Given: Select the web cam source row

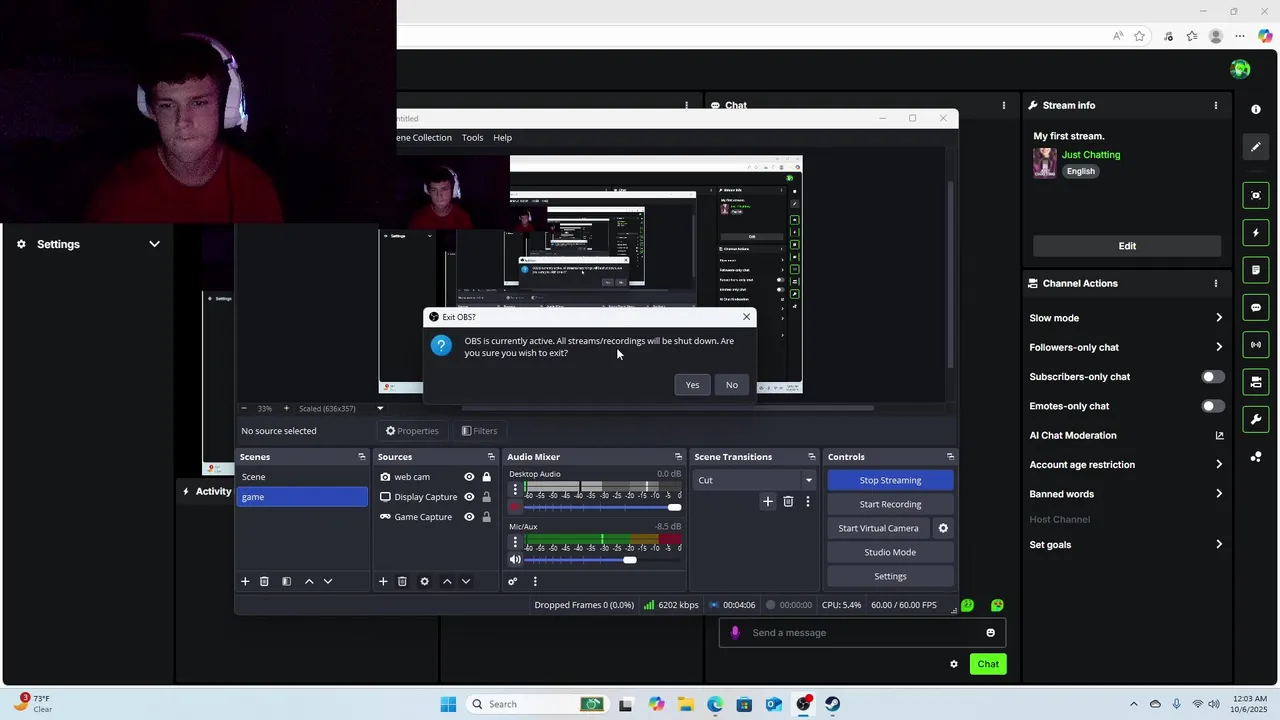Looking at the screenshot, I should pyautogui.click(x=434, y=477).
